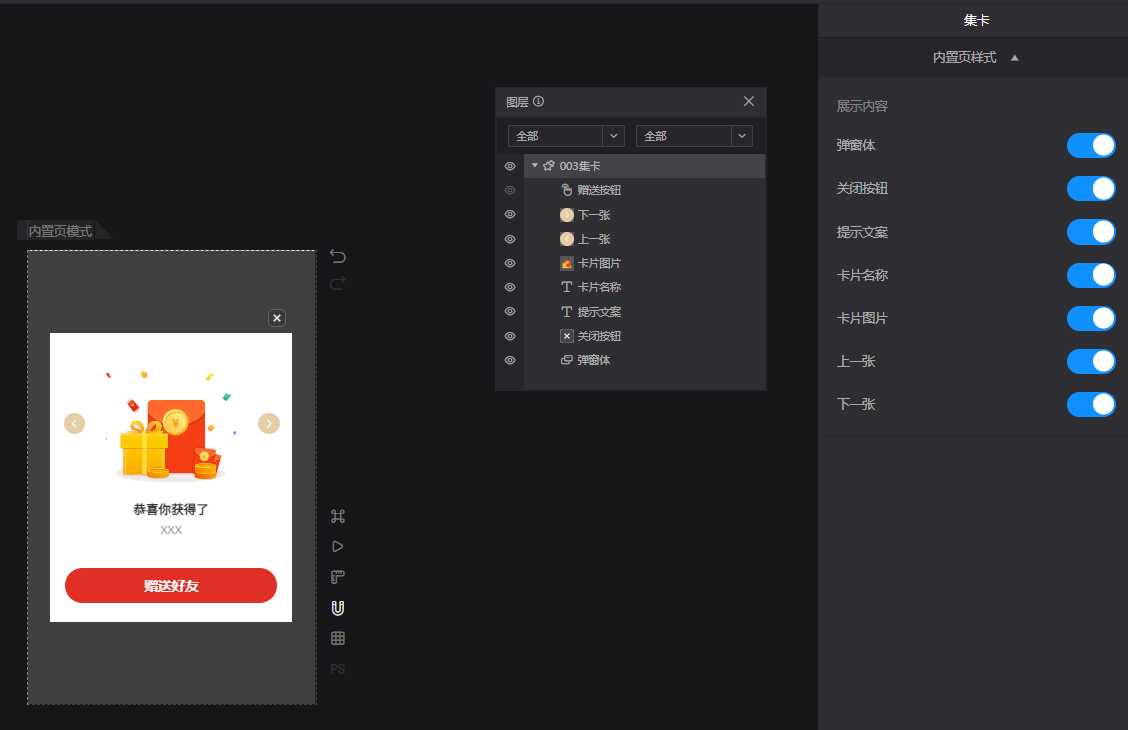
Task: Hide the 关闭按钮 layer via eye icon
Action: 510,336
